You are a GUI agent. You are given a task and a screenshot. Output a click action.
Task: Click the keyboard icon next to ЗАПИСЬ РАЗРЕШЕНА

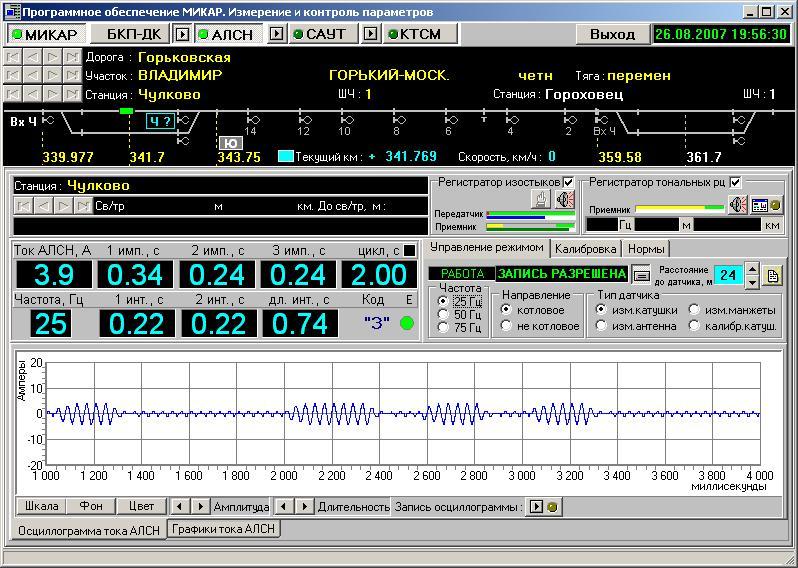pos(642,274)
